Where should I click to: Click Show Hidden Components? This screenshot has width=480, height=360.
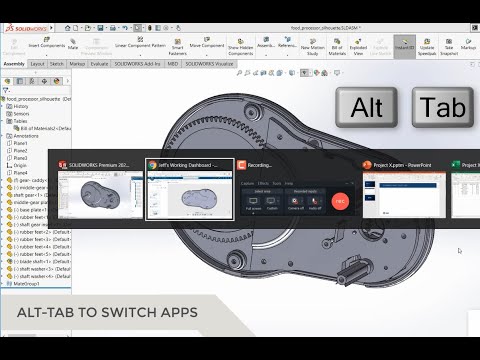click(241, 47)
